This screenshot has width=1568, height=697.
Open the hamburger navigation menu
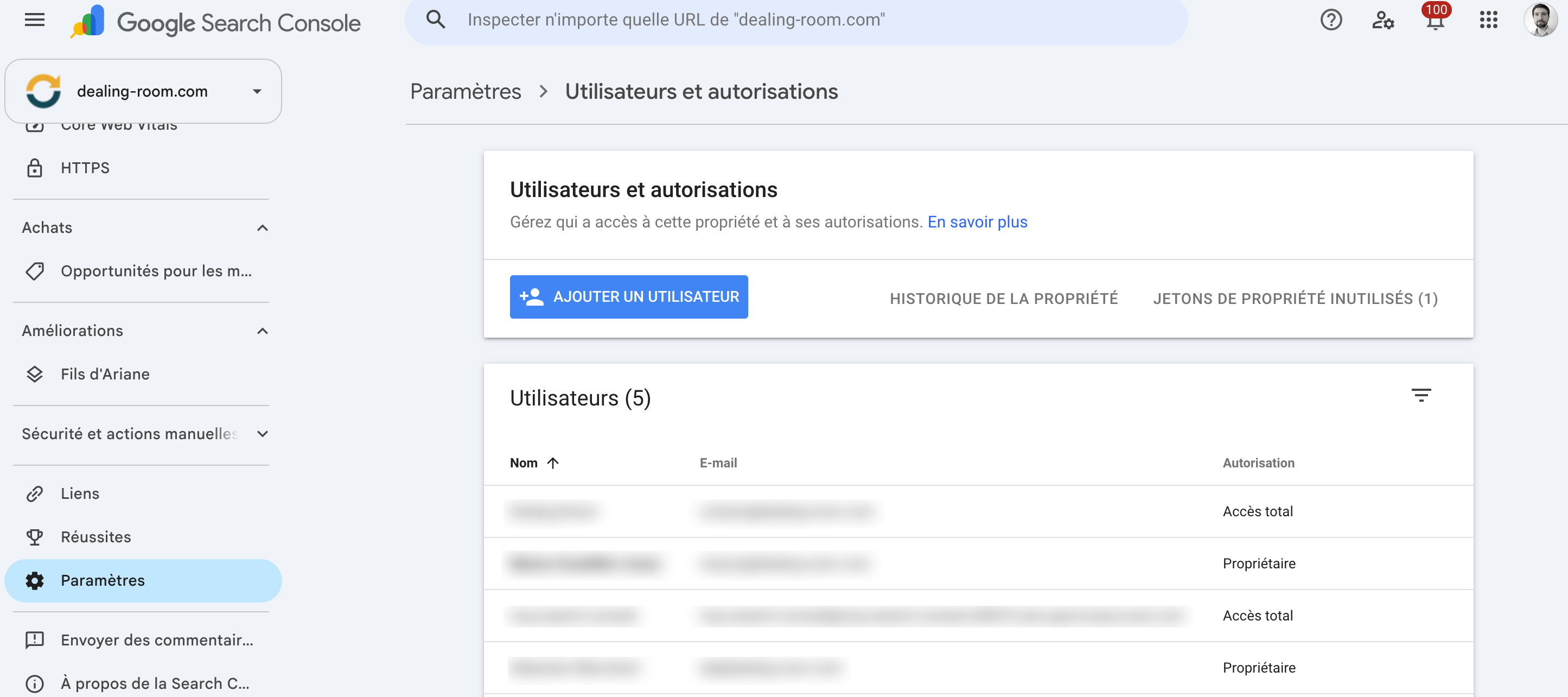point(35,20)
